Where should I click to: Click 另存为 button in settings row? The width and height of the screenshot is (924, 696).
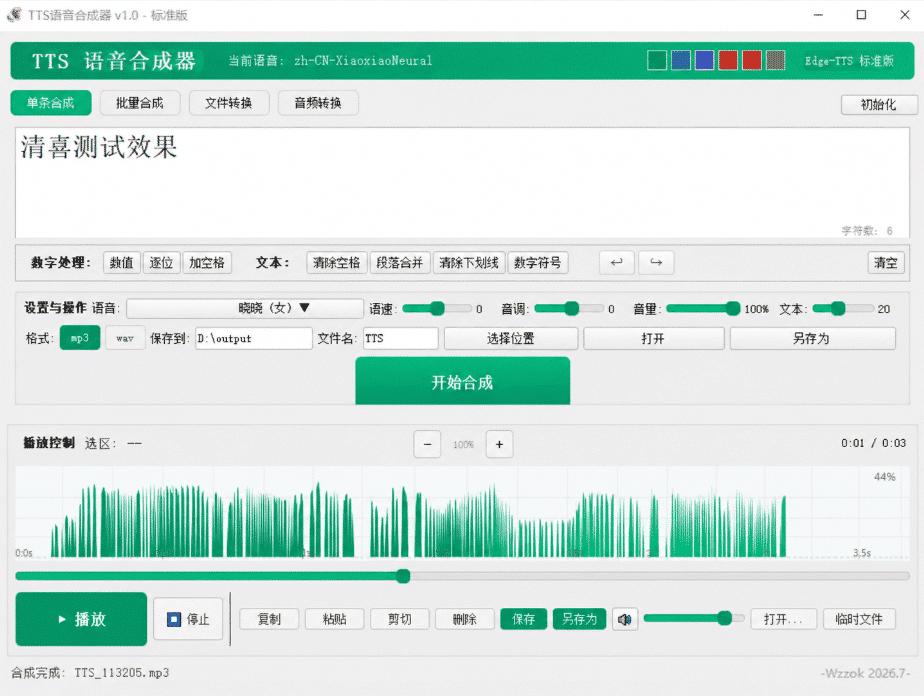813,339
